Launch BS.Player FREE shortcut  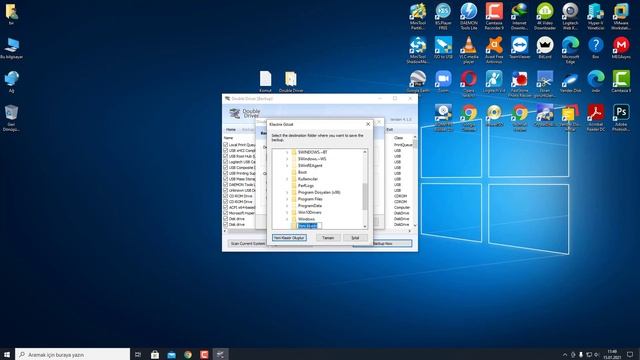(x=443, y=16)
